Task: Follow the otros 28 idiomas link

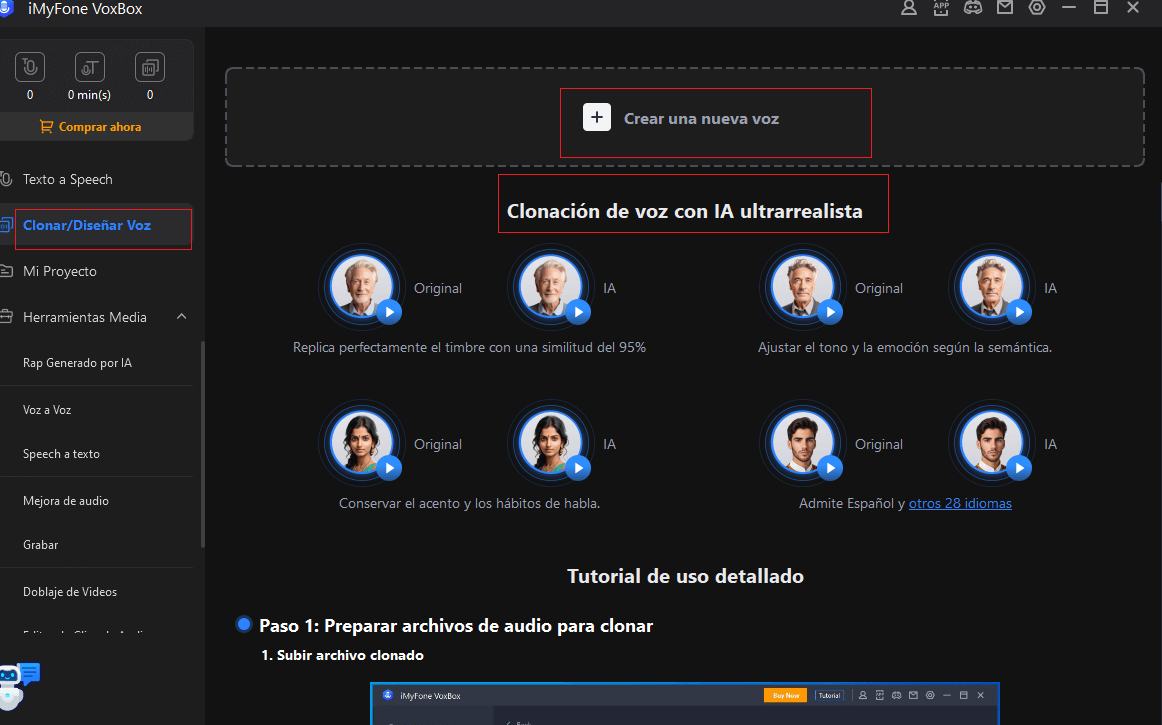Action: tap(960, 503)
